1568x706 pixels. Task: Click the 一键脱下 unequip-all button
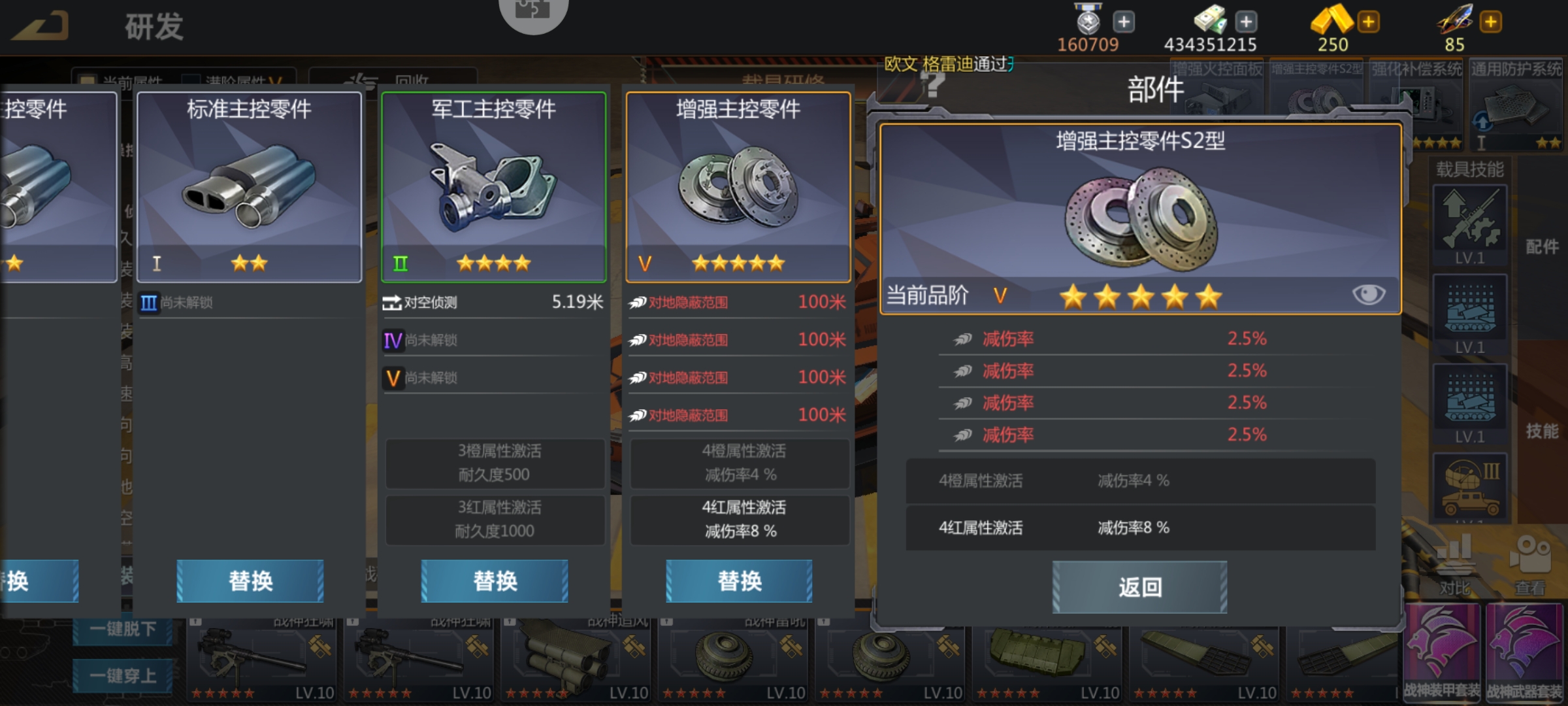(x=123, y=630)
